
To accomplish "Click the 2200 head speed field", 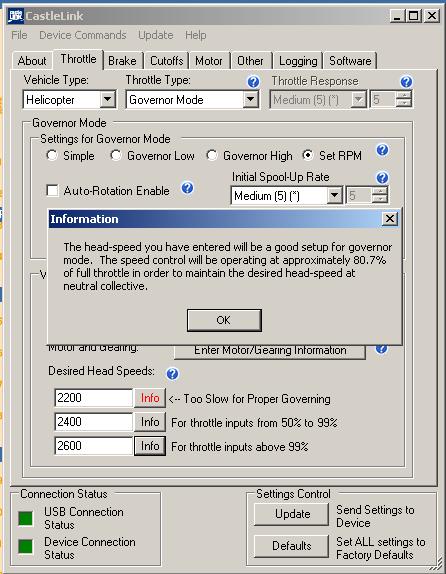I will pos(94,398).
